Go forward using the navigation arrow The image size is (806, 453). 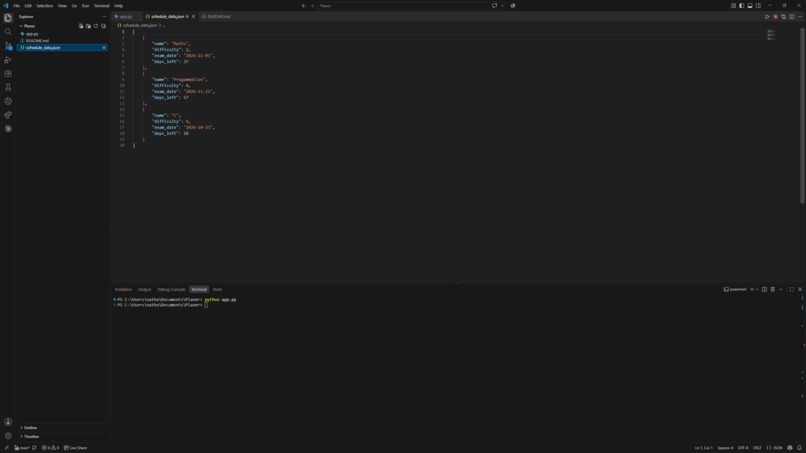click(x=312, y=6)
